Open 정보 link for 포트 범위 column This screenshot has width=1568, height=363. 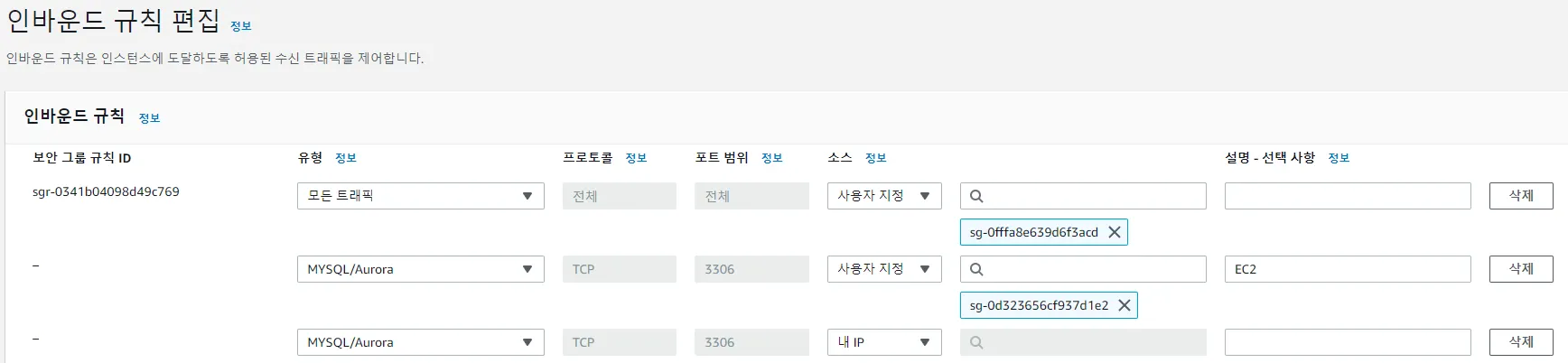coord(771,158)
